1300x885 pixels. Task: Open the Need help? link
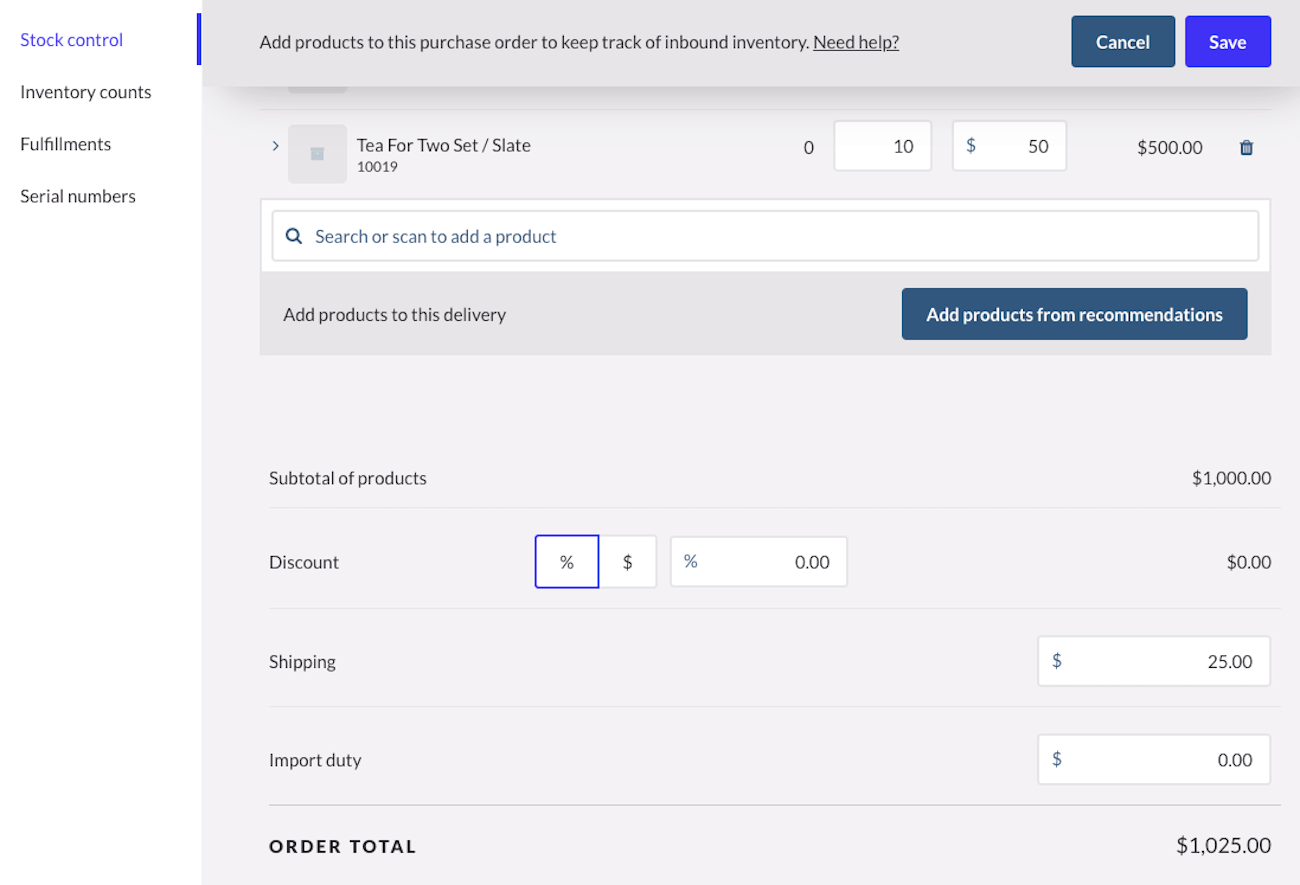[x=855, y=42]
